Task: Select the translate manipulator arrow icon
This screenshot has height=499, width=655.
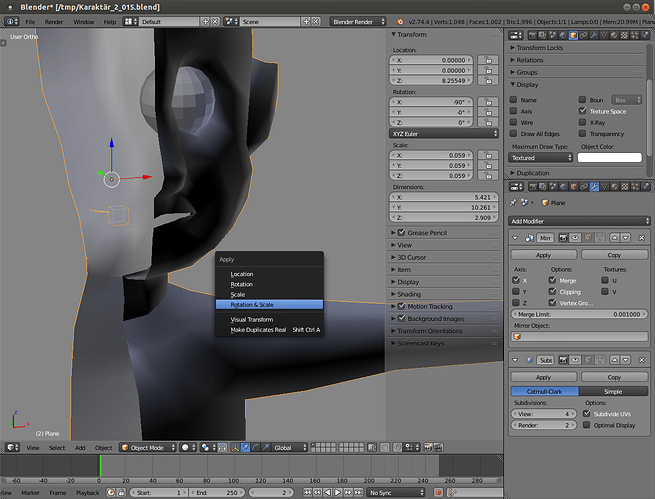Action: pos(245,447)
